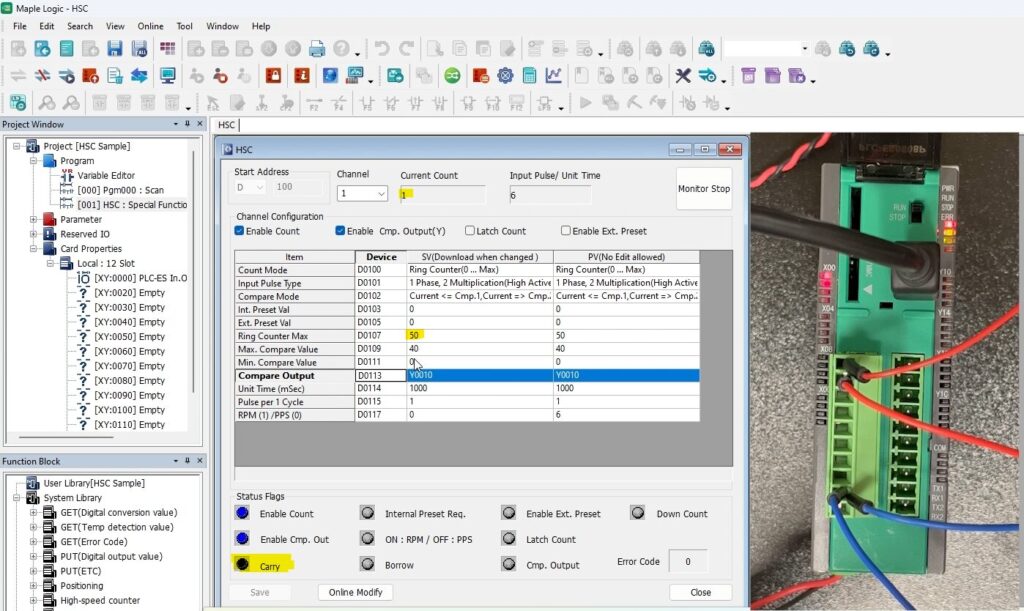Select [XY:0000] PLC-ES In.O tree item
Viewport: 1024px width, 611px height.
pos(140,278)
